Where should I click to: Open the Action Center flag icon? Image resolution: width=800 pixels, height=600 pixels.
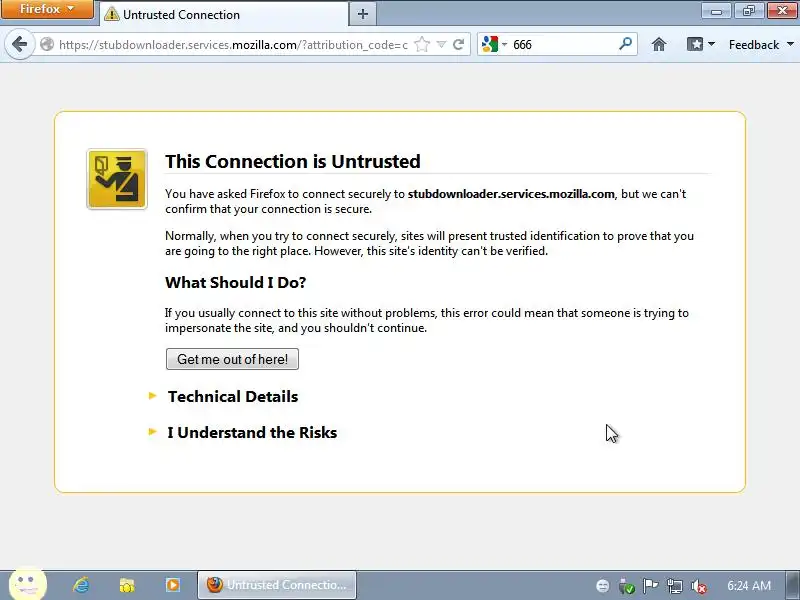[650, 586]
